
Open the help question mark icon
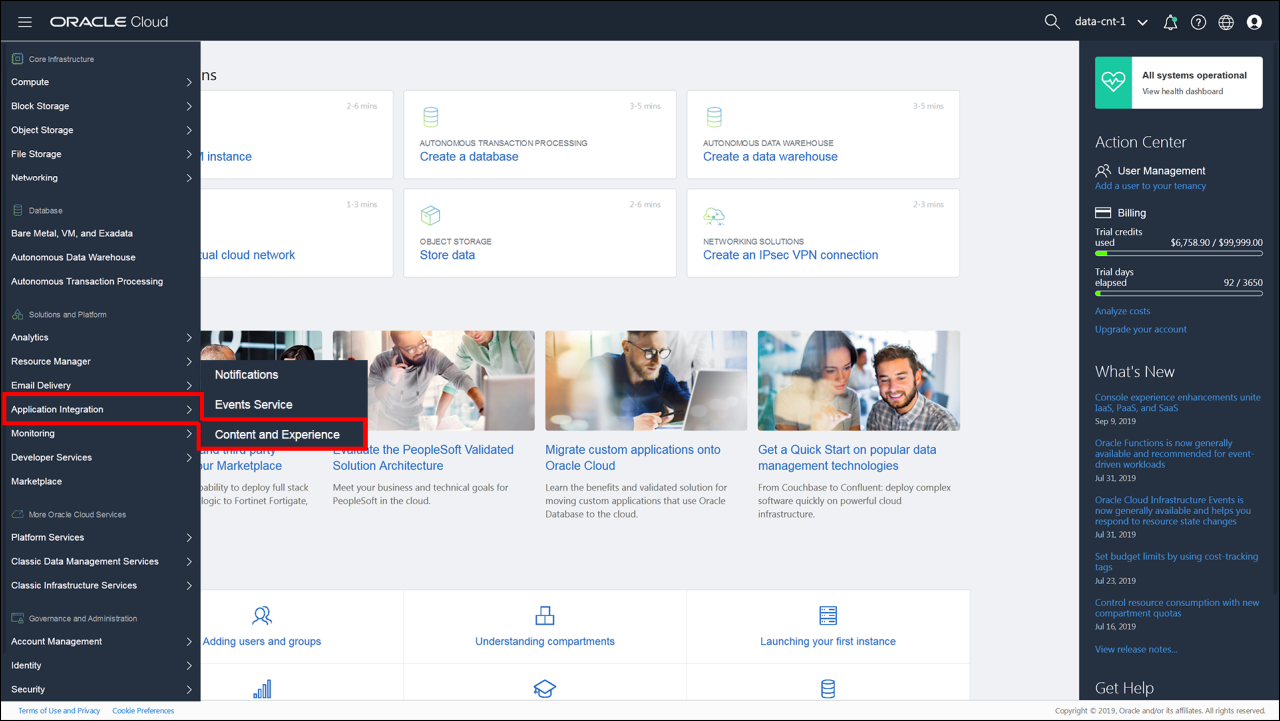1198,22
